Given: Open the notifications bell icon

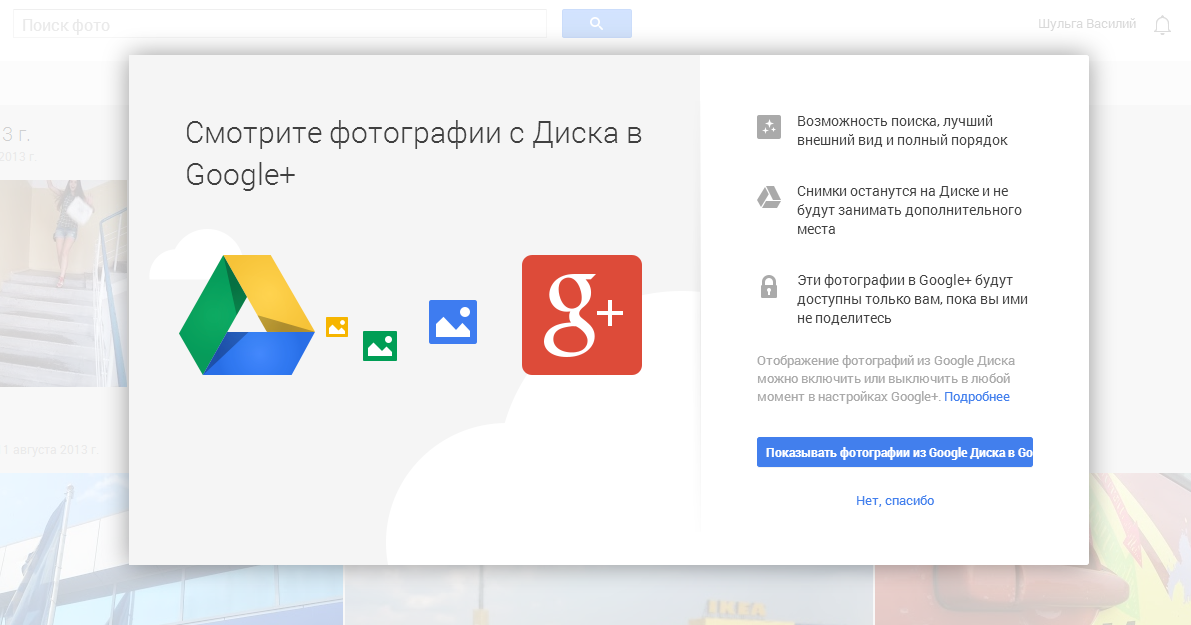Looking at the screenshot, I should click(1162, 25).
